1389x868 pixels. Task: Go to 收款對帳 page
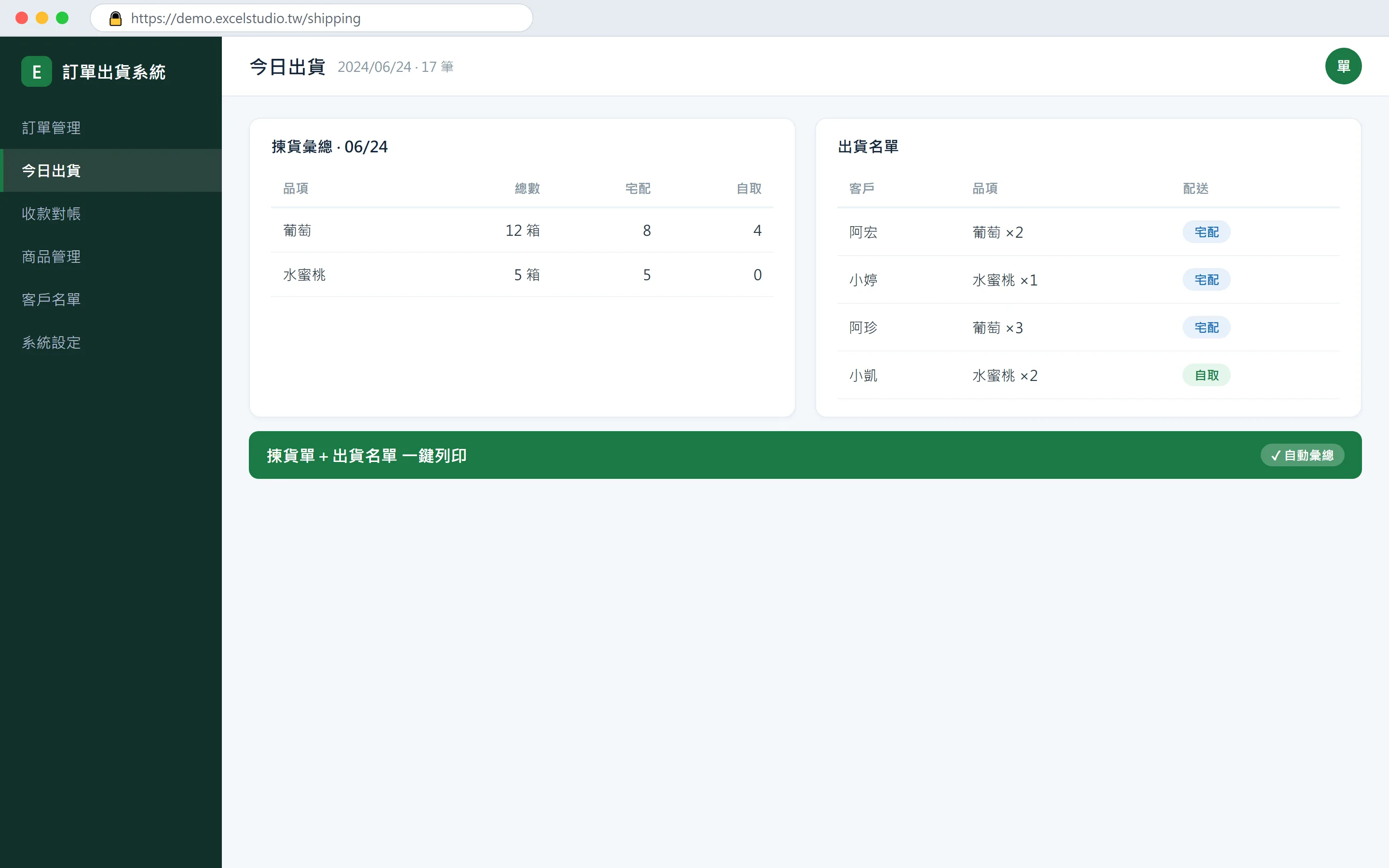click(111, 214)
